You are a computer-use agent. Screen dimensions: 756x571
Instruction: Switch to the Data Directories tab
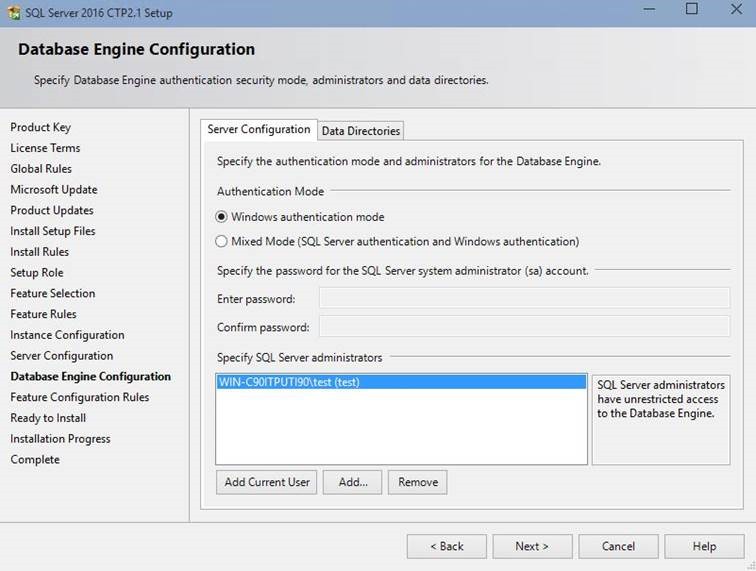361,131
